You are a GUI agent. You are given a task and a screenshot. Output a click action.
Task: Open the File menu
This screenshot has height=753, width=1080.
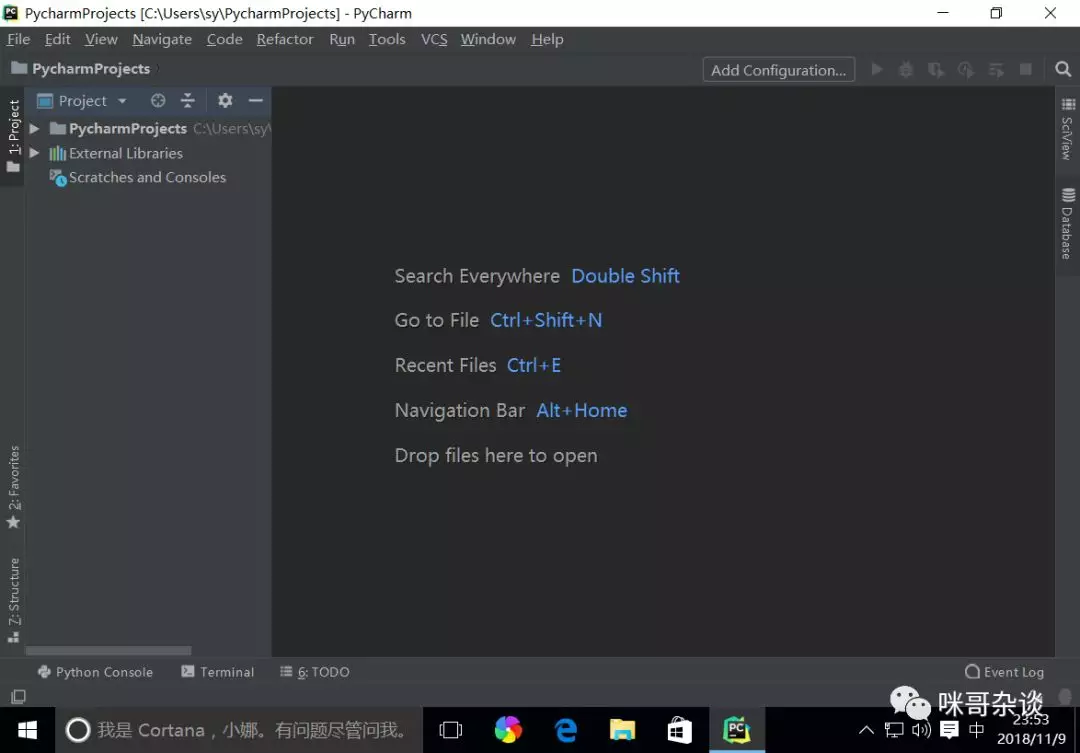[19, 39]
